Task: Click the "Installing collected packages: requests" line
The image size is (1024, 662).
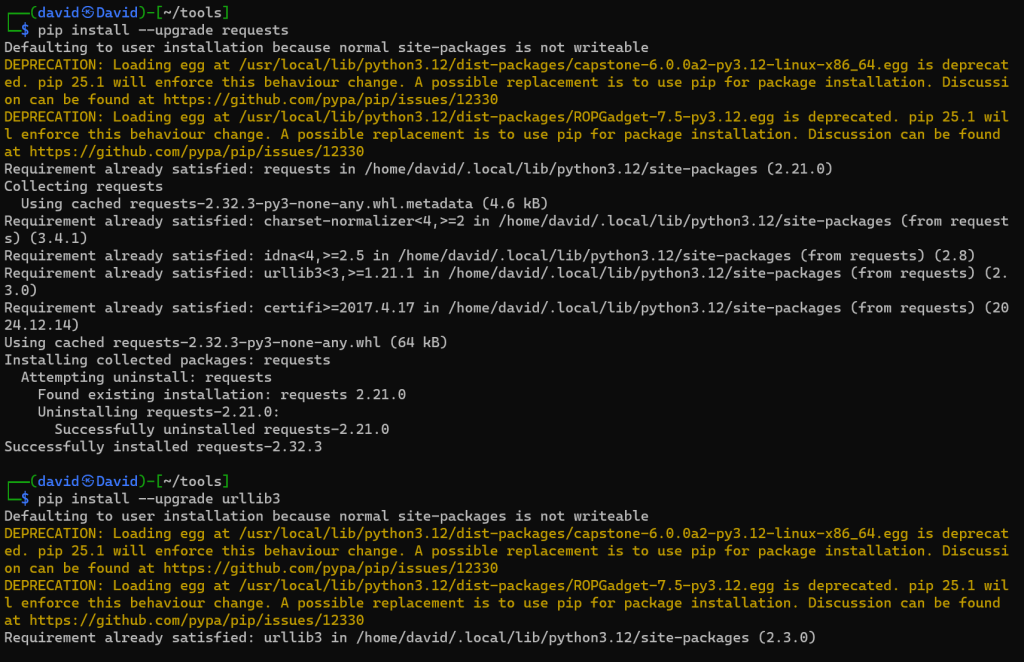Action: [167, 360]
